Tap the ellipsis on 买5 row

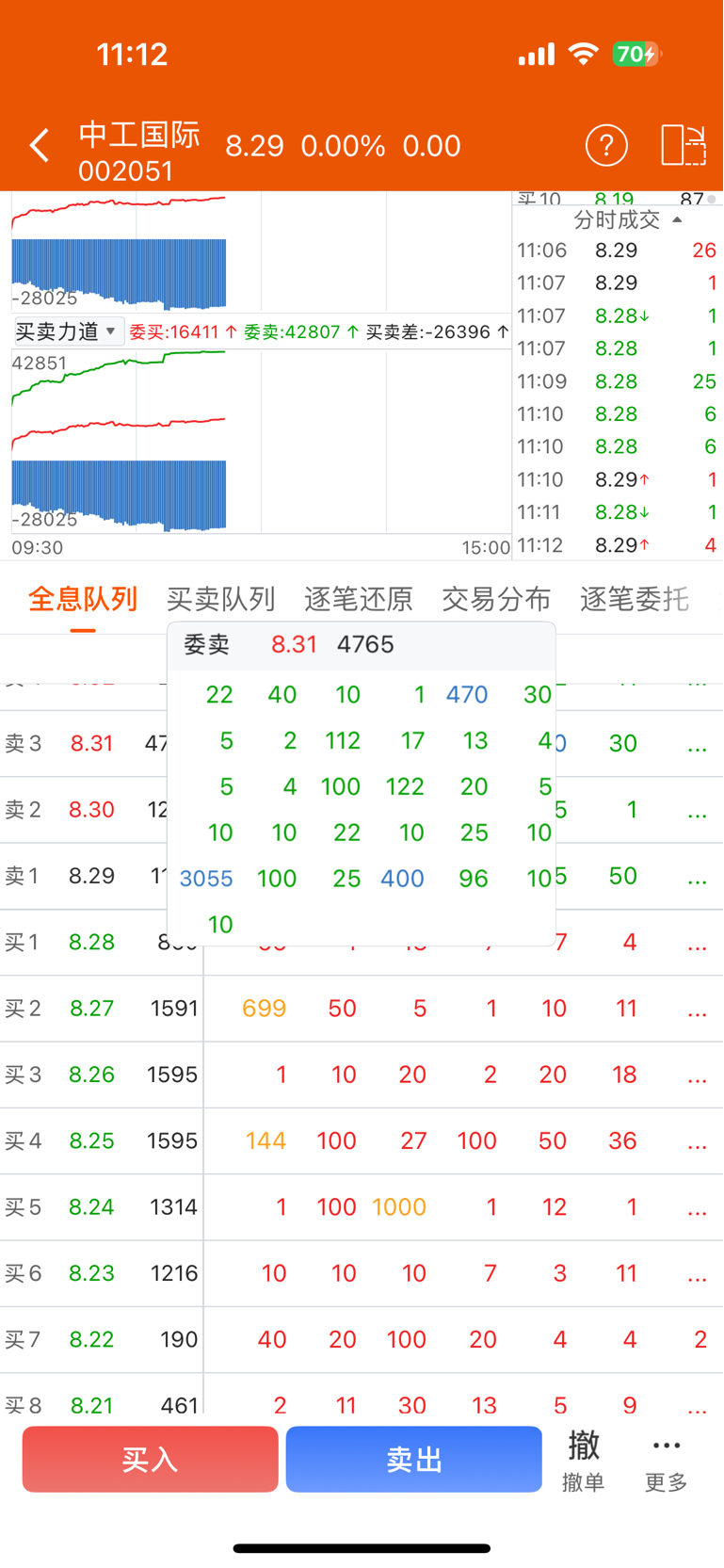697,1209
